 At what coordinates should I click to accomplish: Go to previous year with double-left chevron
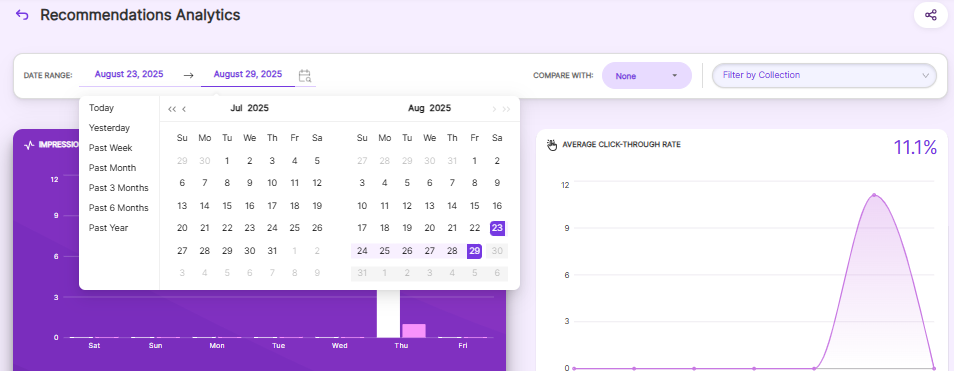(x=172, y=109)
